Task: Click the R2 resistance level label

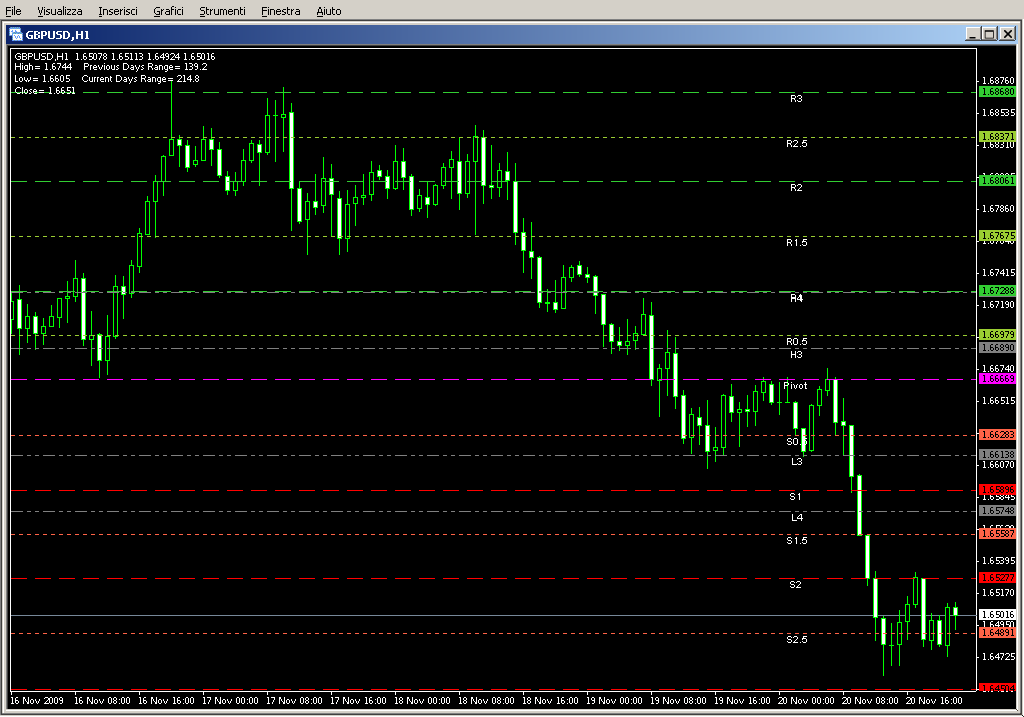Action: (796, 187)
